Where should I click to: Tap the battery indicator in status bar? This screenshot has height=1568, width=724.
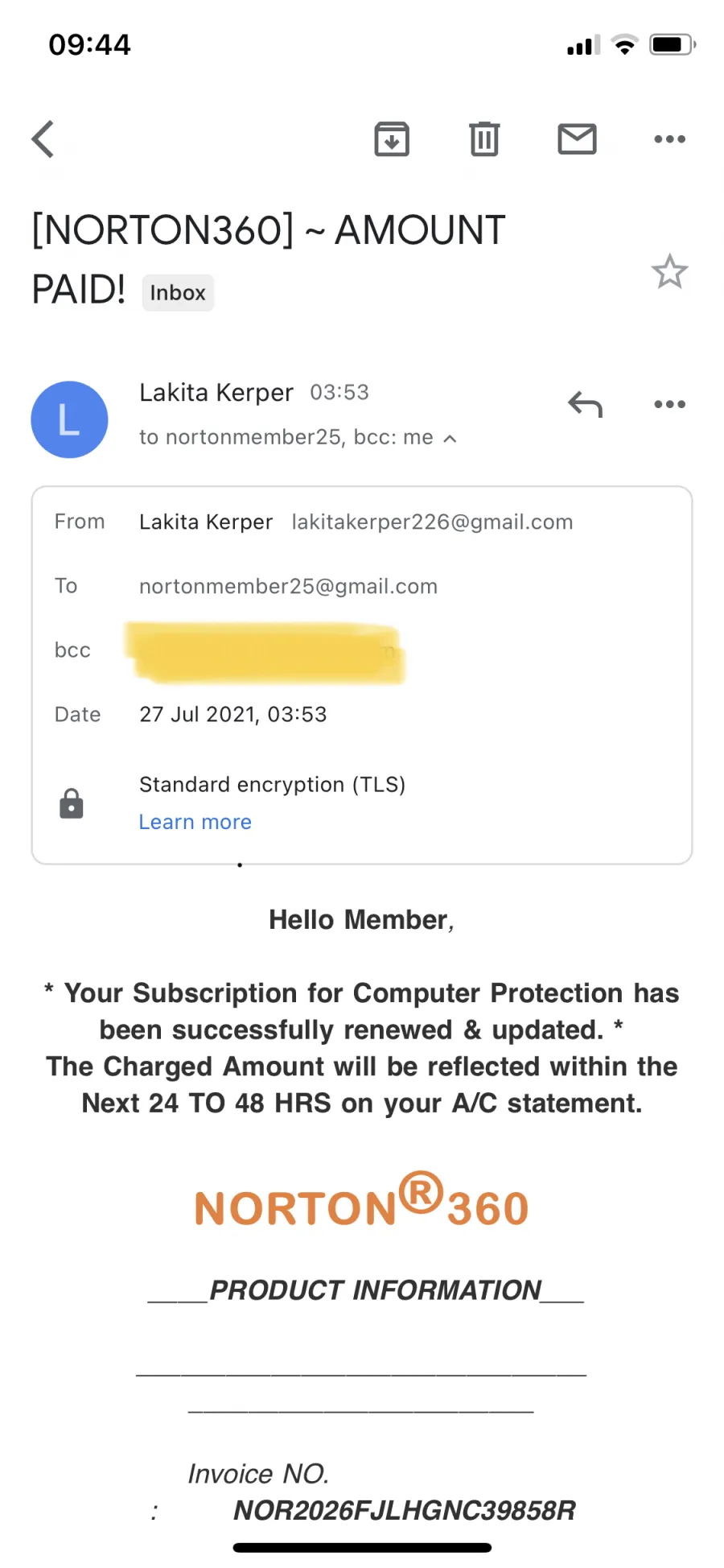pos(673,44)
